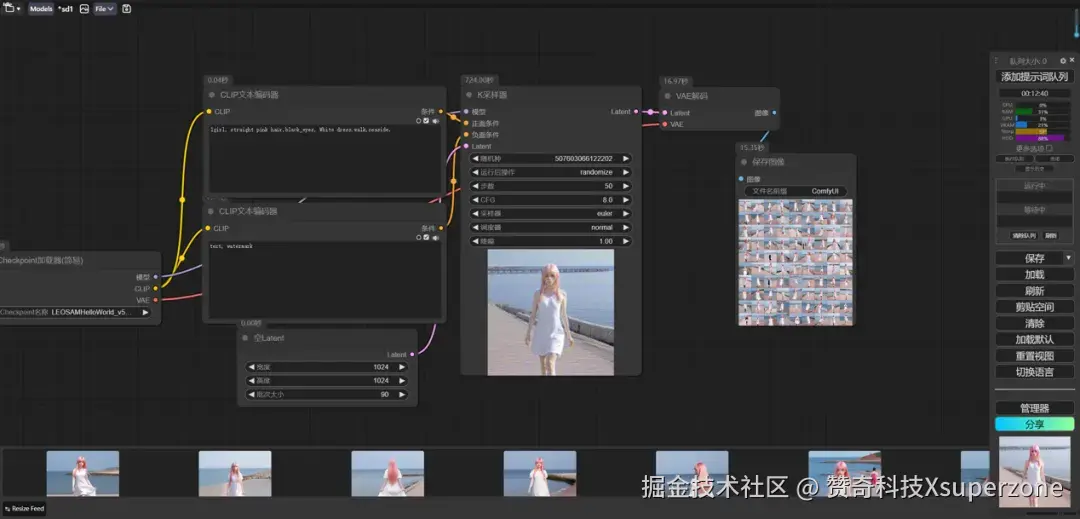Click the Latent output connector on 空Latent
The image size is (1080, 519).
point(413,354)
